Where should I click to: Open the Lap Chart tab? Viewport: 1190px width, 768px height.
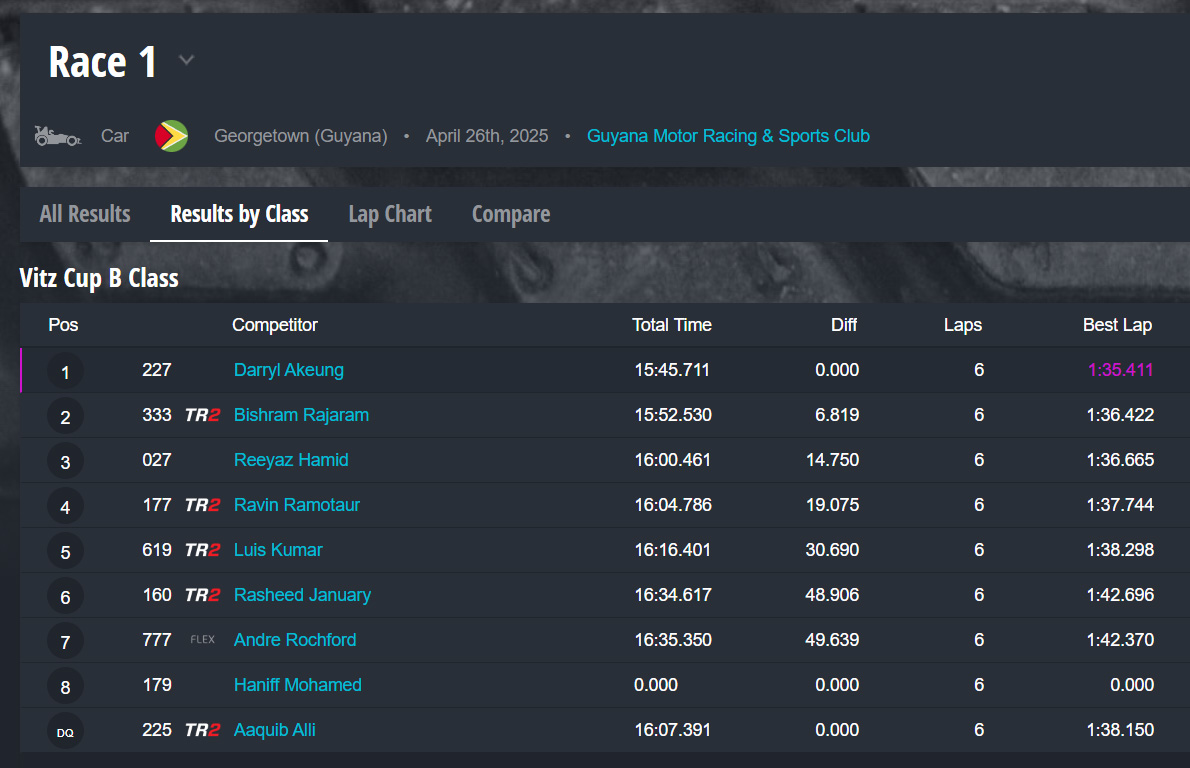[390, 214]
